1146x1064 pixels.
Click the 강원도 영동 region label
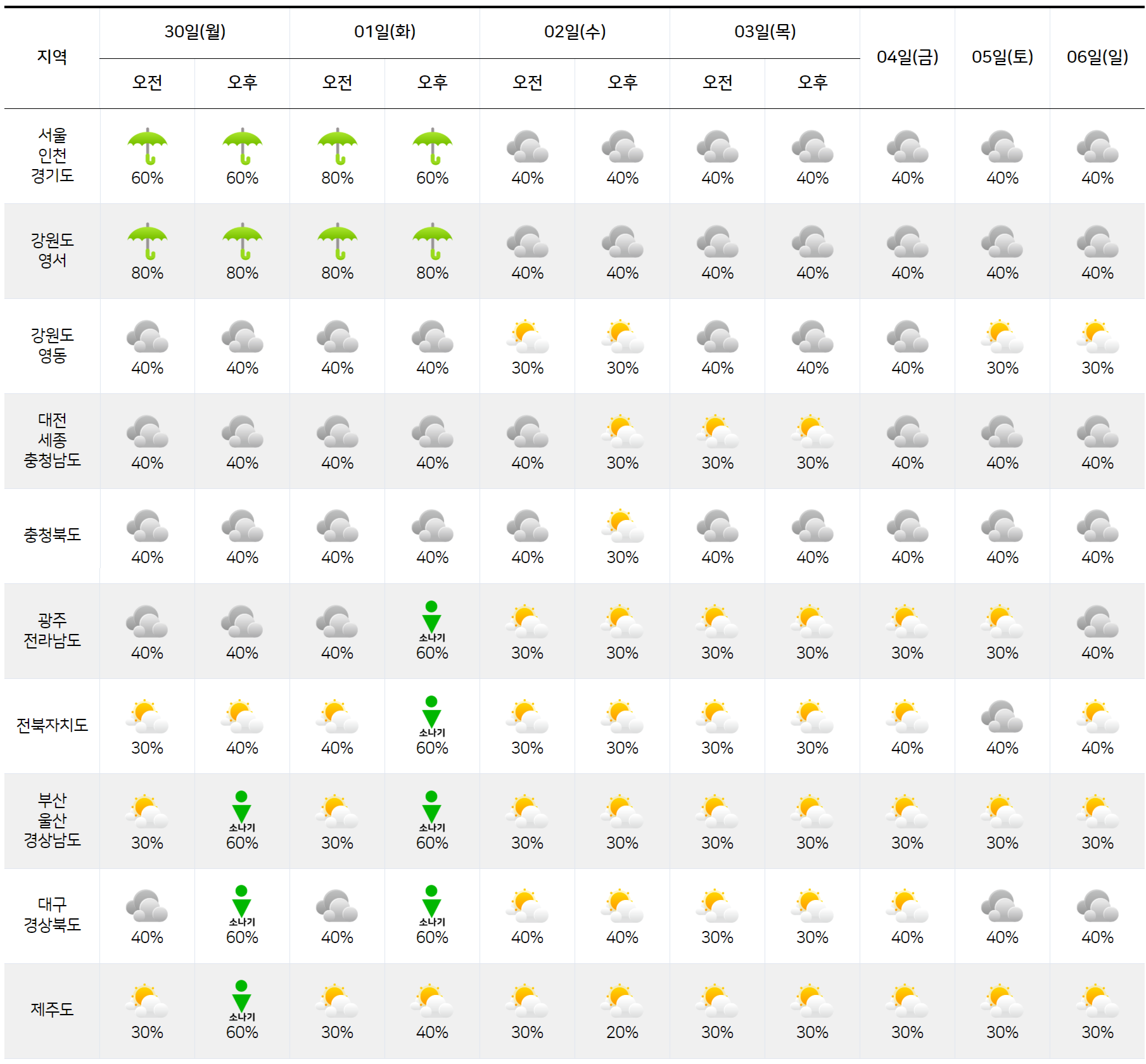(x=52, y=345)
